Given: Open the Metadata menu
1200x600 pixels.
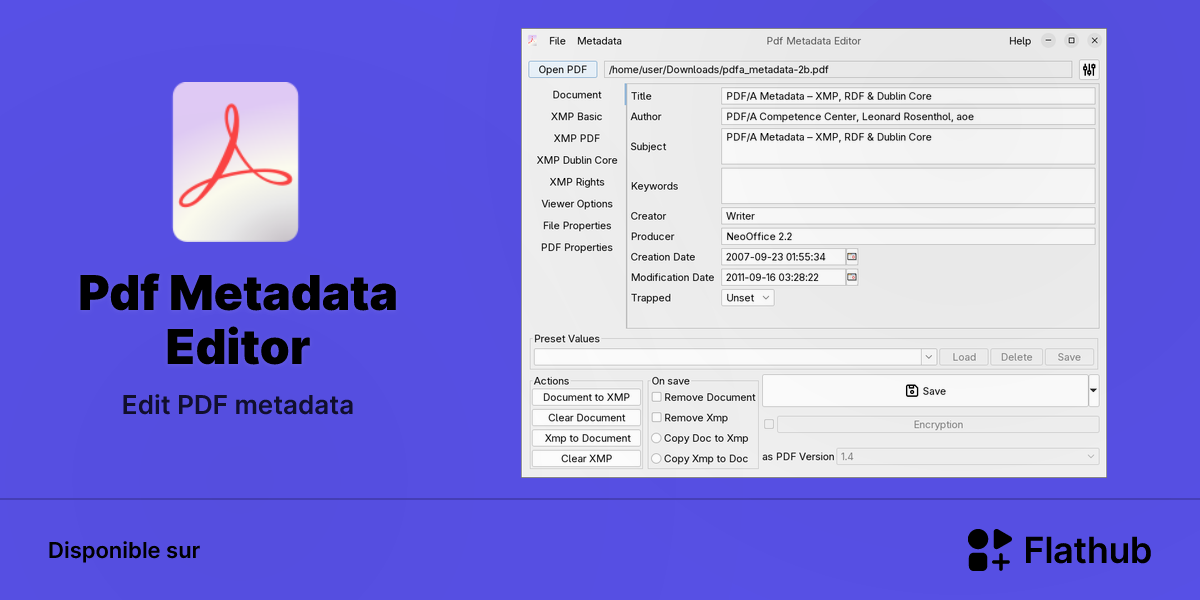Looking at the screenshot, I should click(599, 41).
